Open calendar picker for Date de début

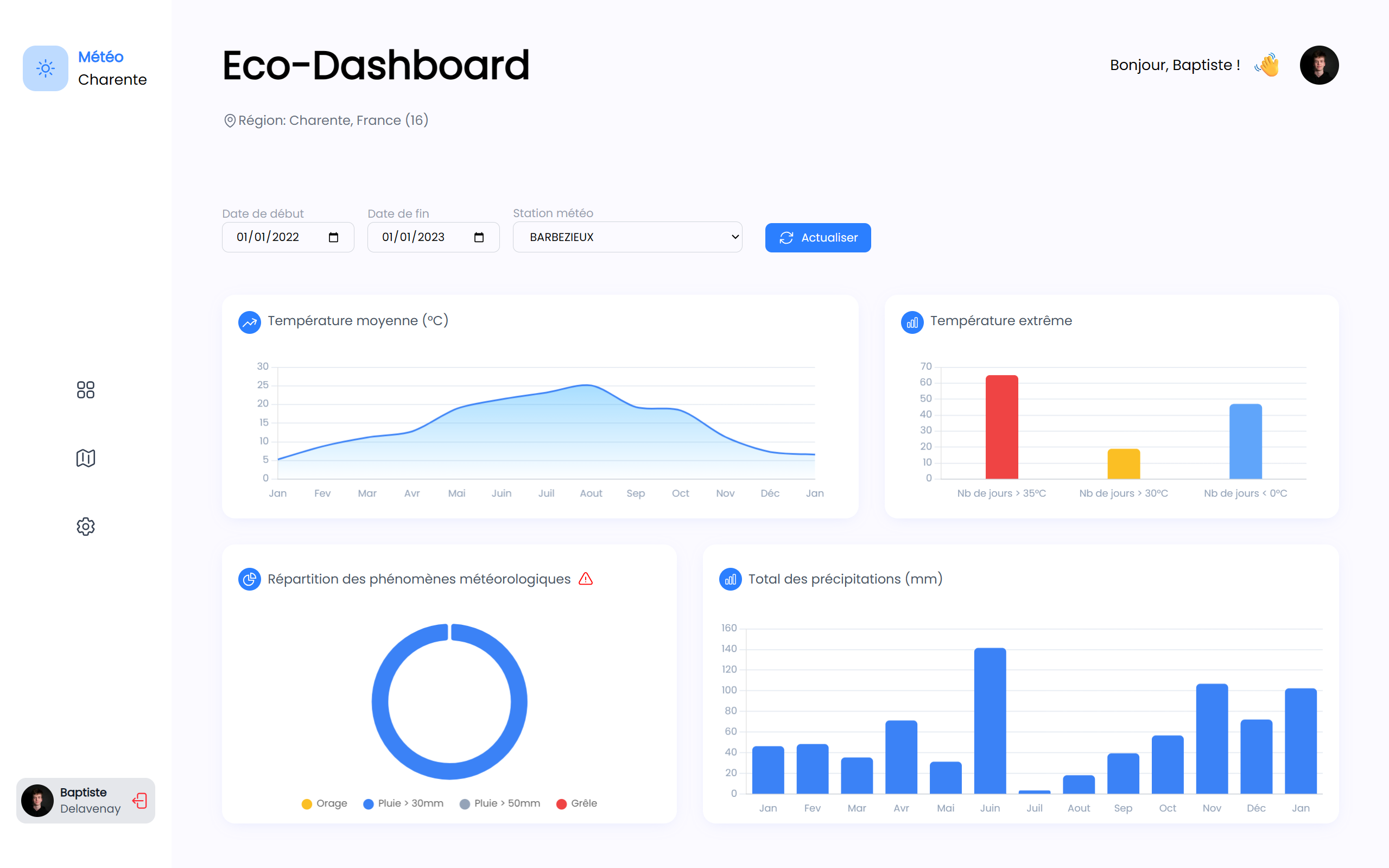(333, 237)
